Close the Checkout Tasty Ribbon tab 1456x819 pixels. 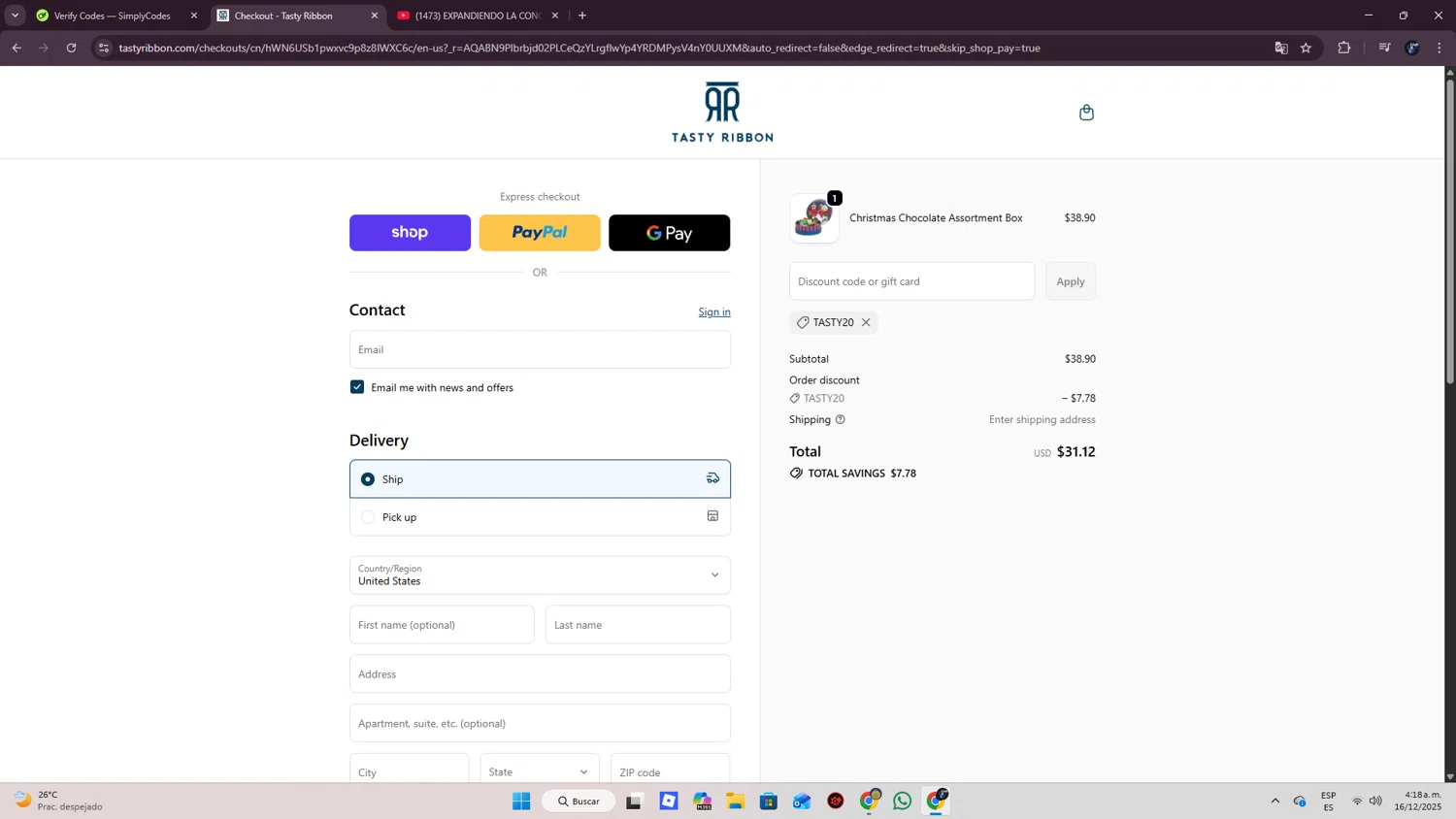(x=375, y=16)
